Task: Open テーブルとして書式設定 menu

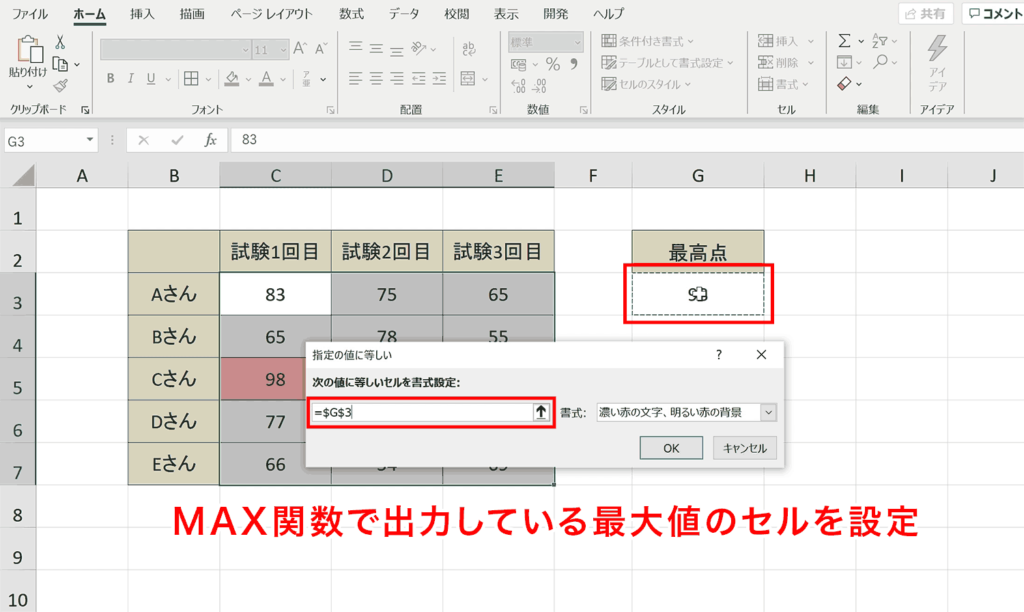Action: coord(667,63)
